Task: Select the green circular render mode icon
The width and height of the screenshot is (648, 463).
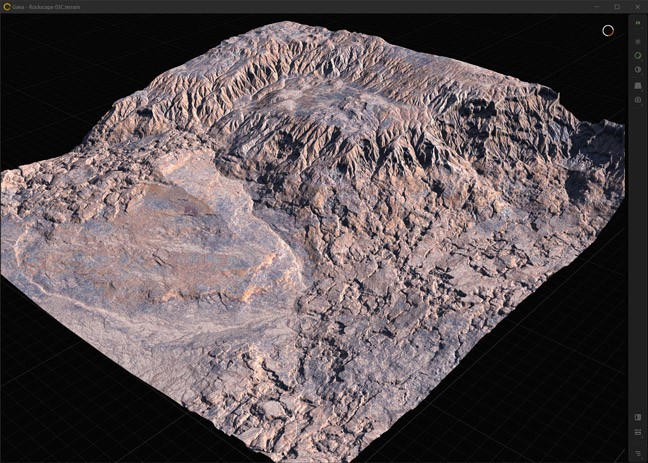Action: point(638,56)
